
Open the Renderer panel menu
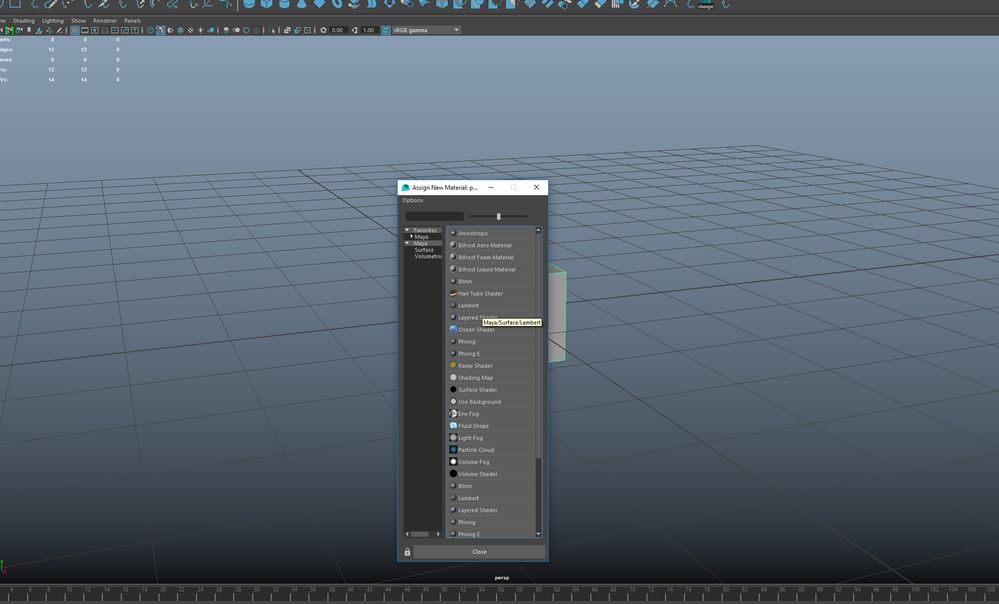[x=105, y=20]
